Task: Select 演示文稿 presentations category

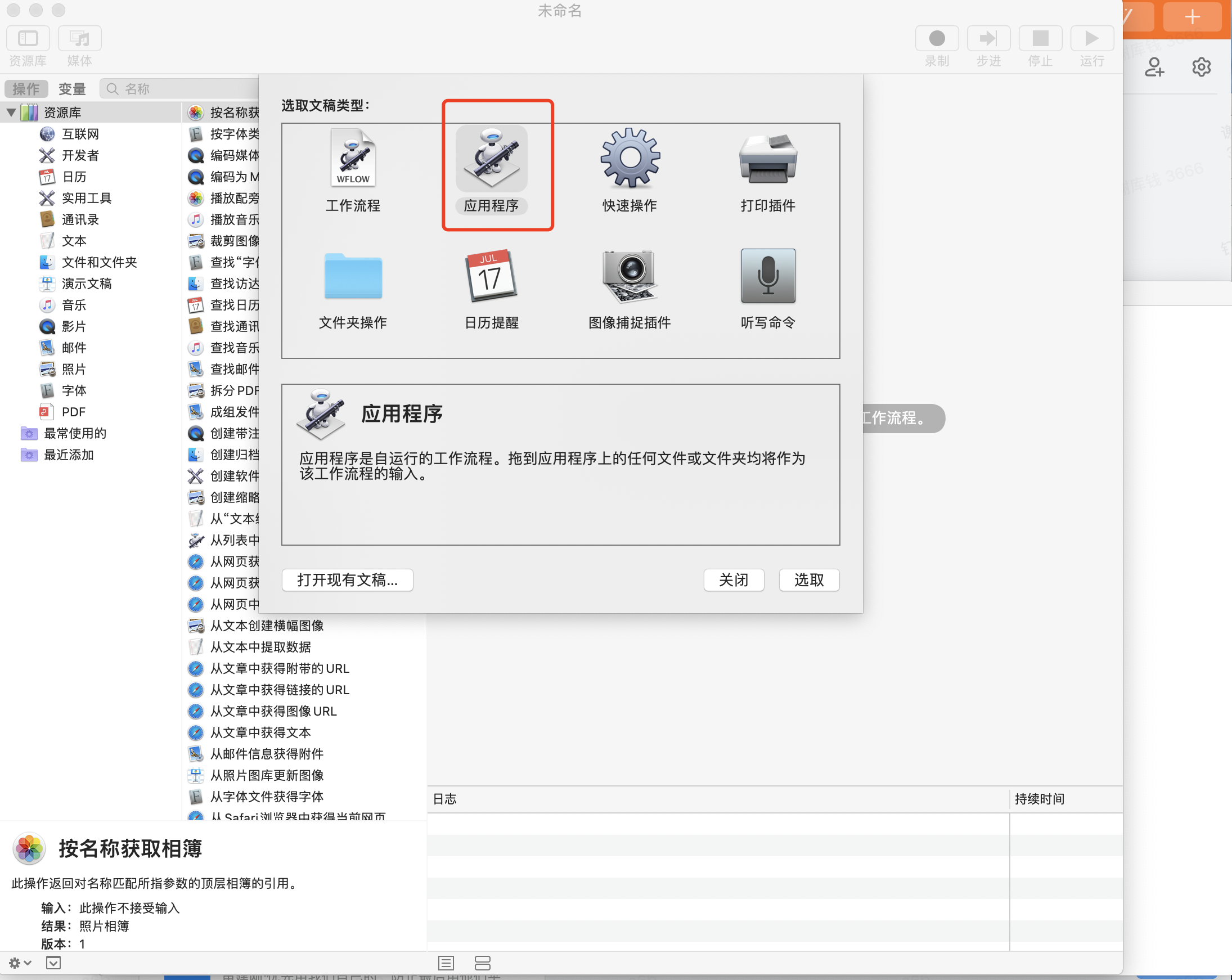Action: click(x=91, y=284)
